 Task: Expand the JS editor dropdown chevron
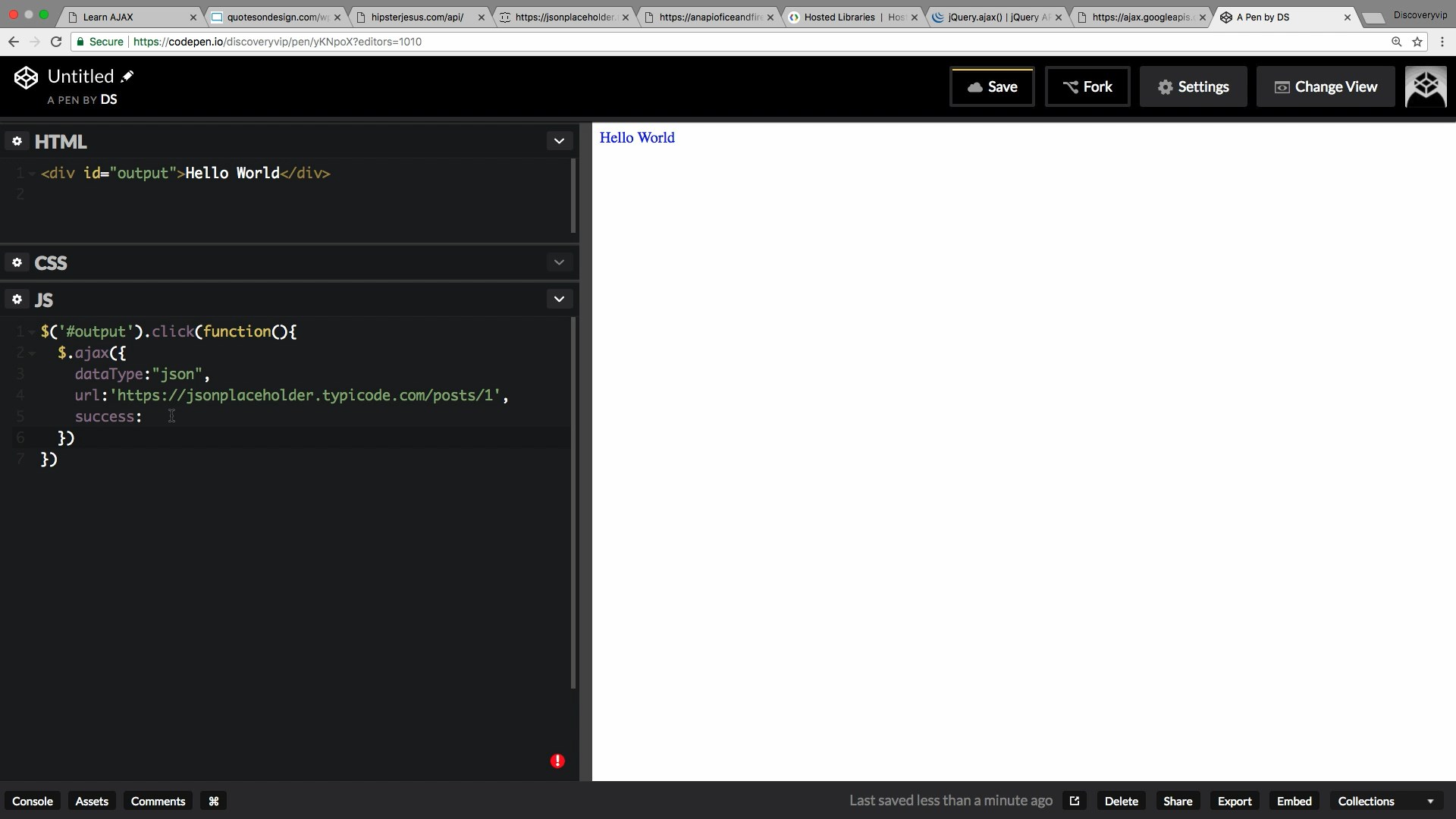[x=559, y=300]
